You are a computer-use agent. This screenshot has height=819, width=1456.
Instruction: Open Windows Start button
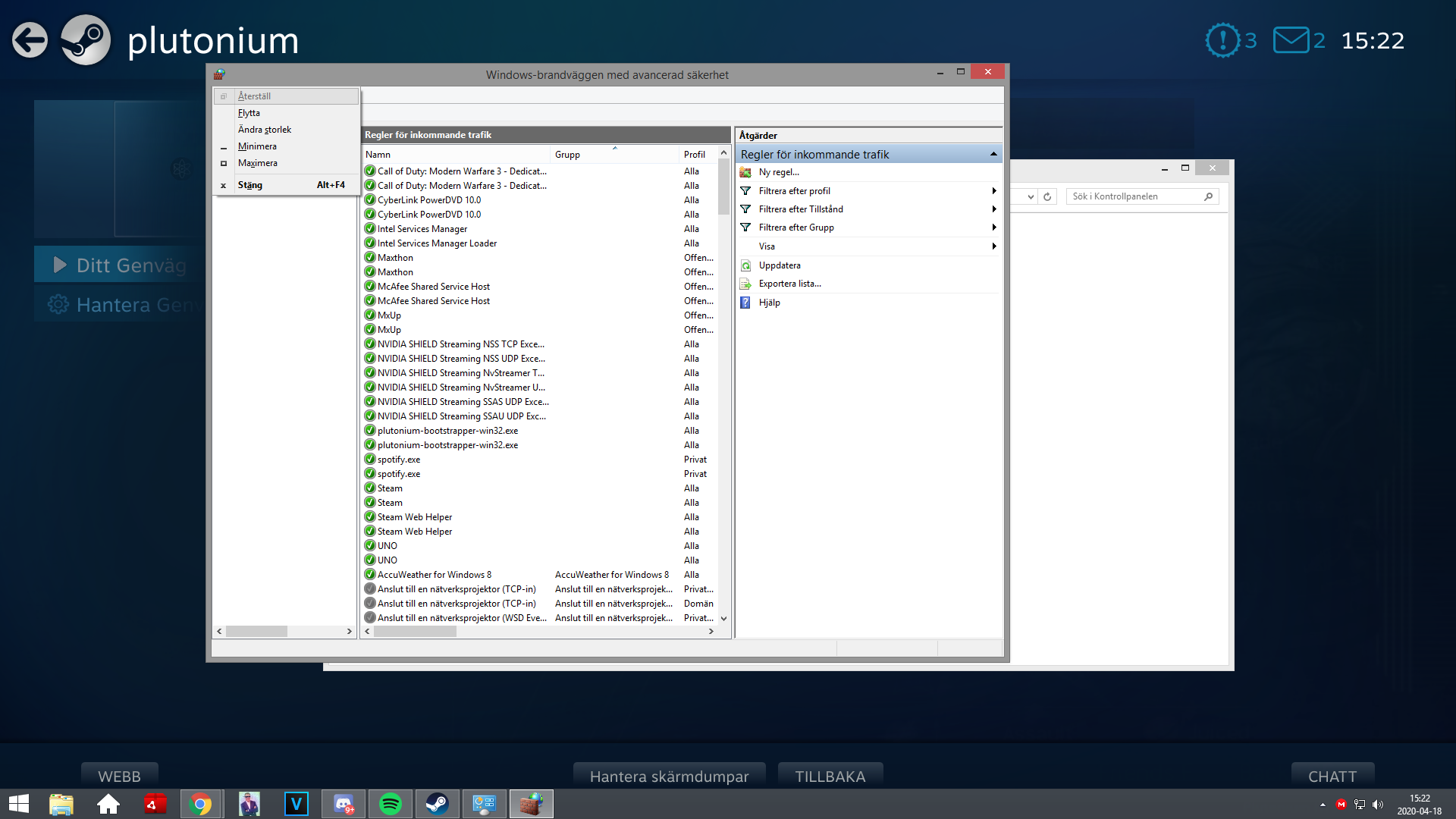point(18,804)
